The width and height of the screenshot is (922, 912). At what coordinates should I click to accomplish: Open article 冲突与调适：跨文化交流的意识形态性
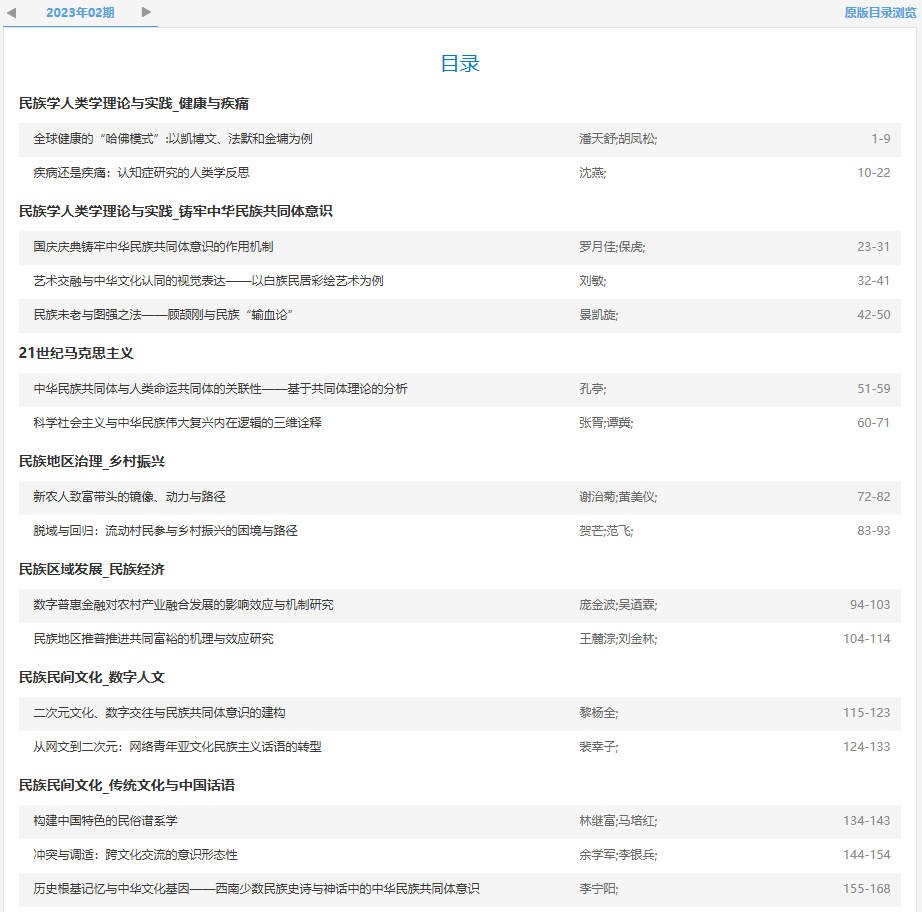tap(135, 855)
